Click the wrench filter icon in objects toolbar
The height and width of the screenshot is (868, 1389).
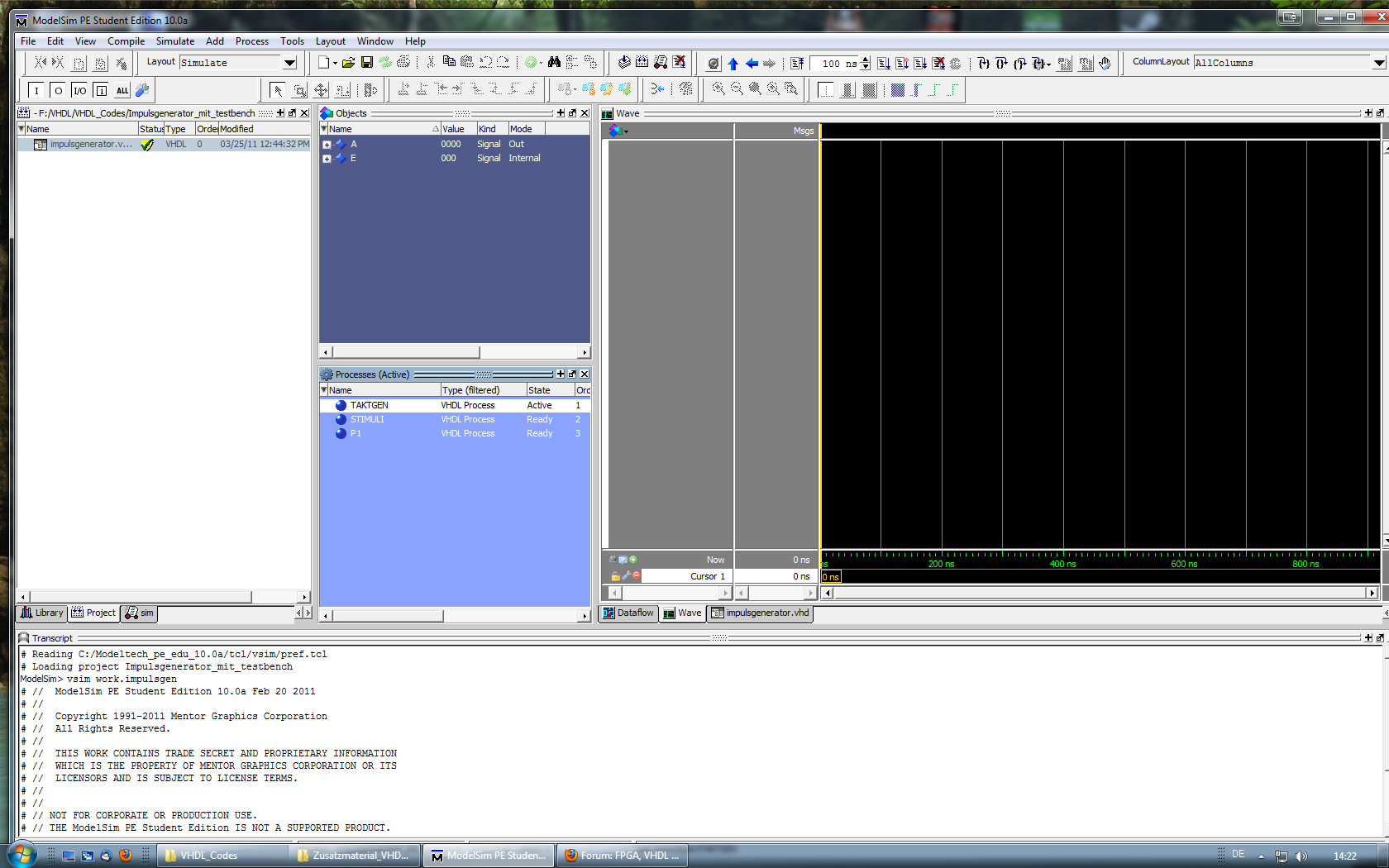(x=142, y=90)
